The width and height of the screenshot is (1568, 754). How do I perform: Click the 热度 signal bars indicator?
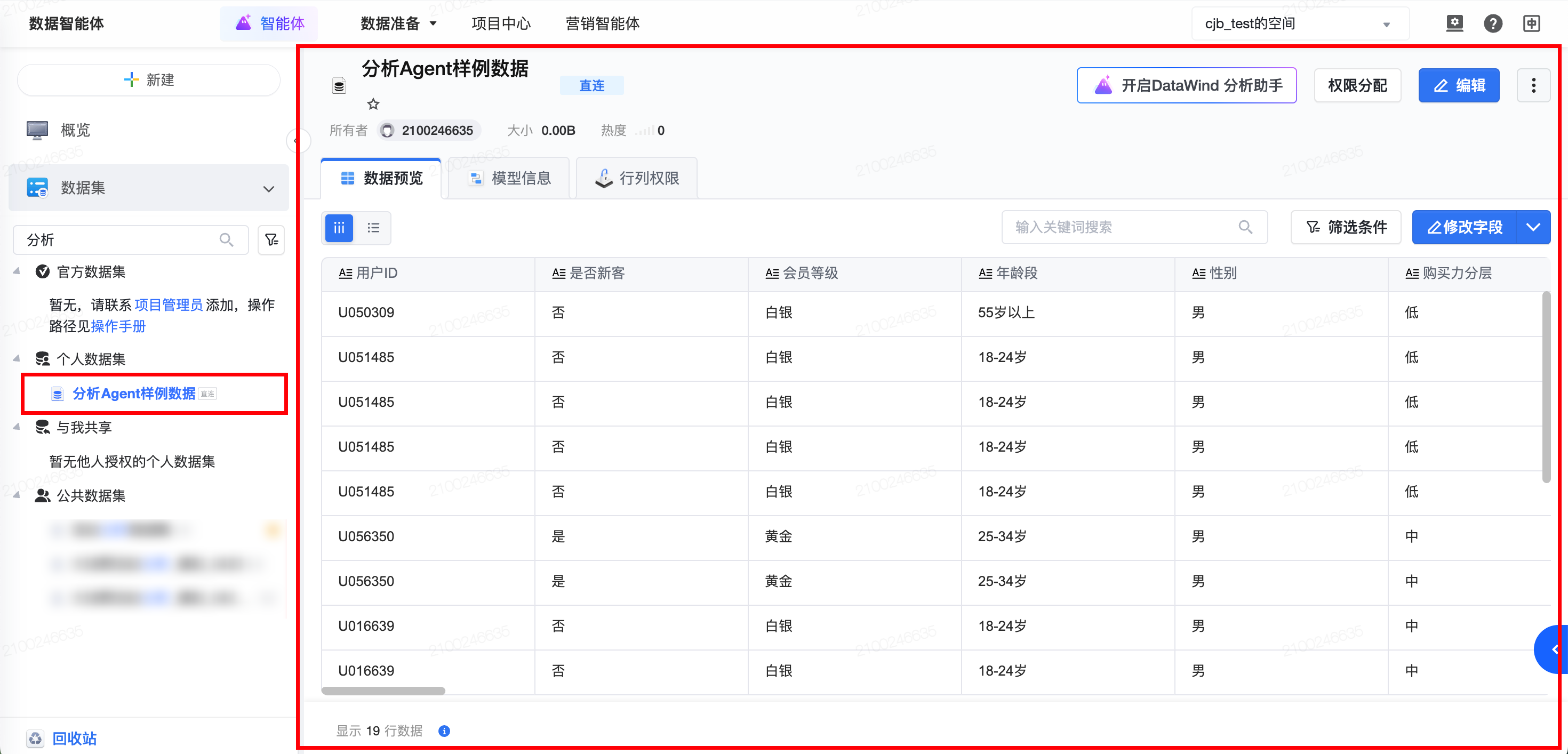coord(645,130)
